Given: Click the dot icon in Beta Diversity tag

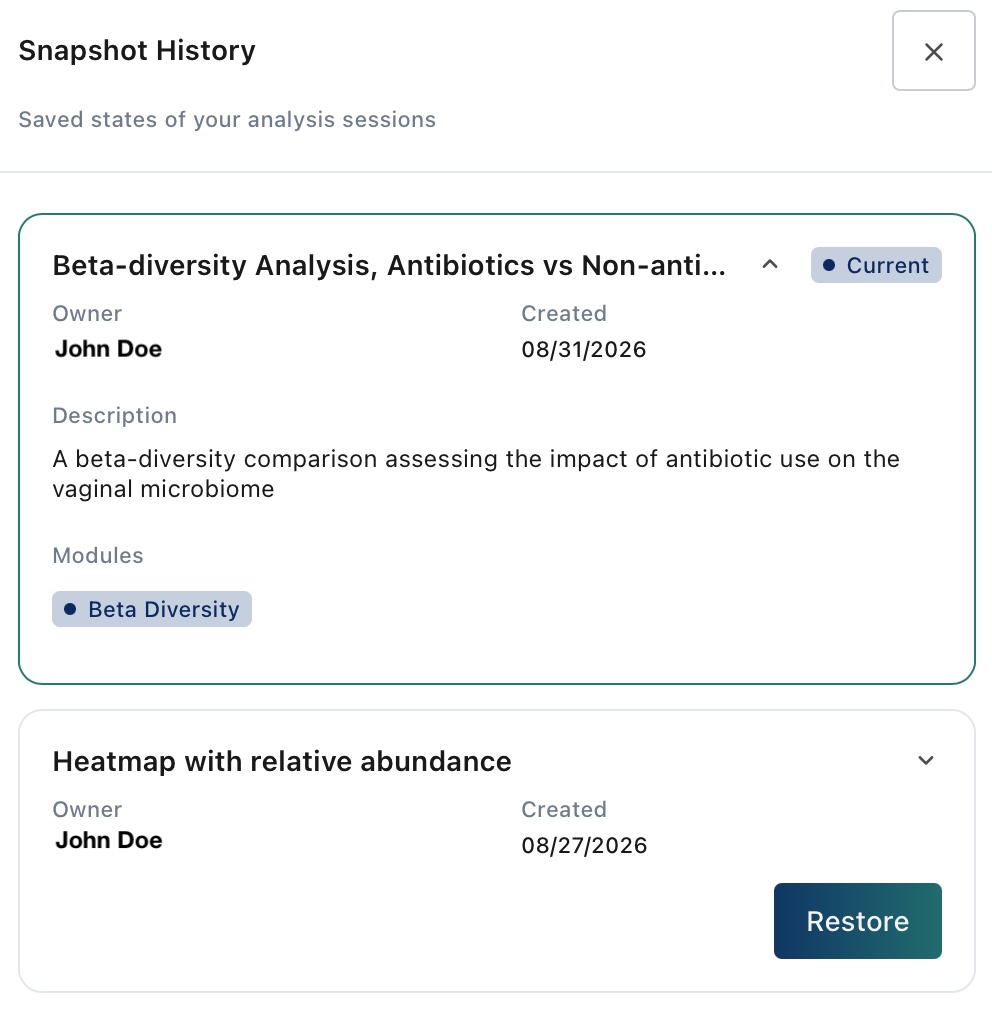Looking at the screenshot, I should 70,609.
